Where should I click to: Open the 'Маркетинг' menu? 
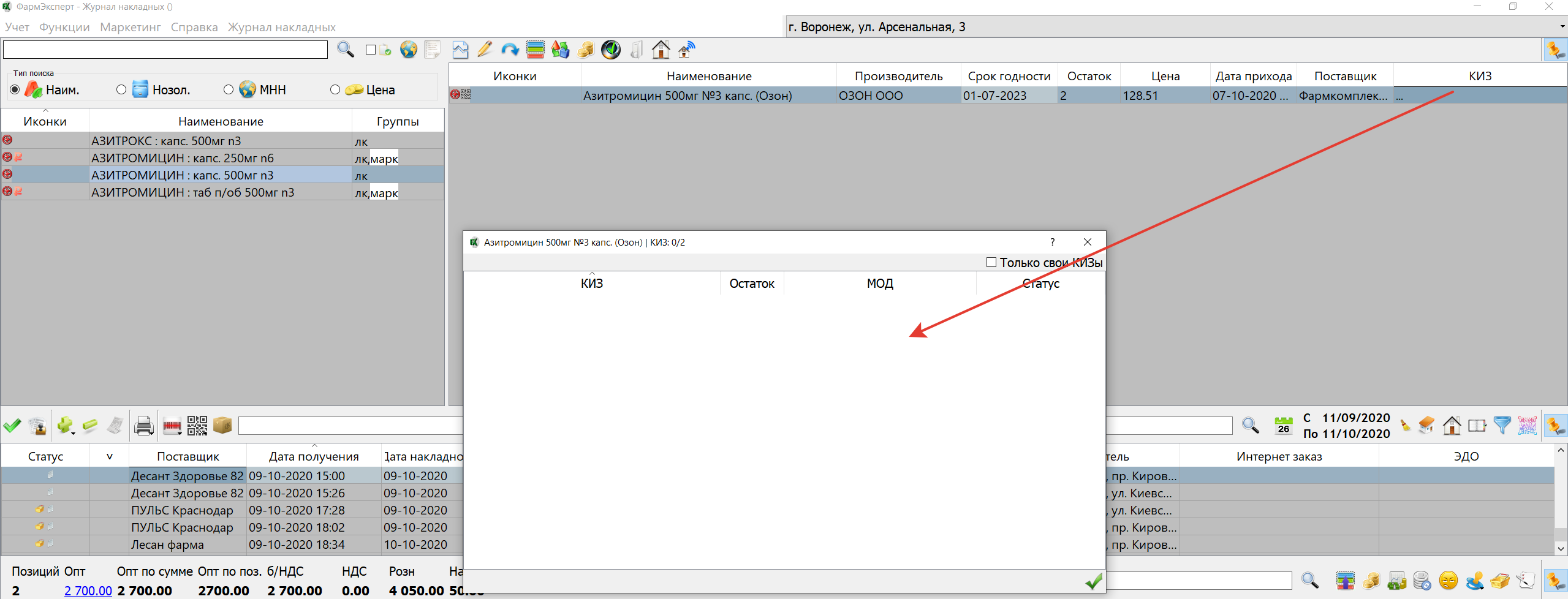130,27
